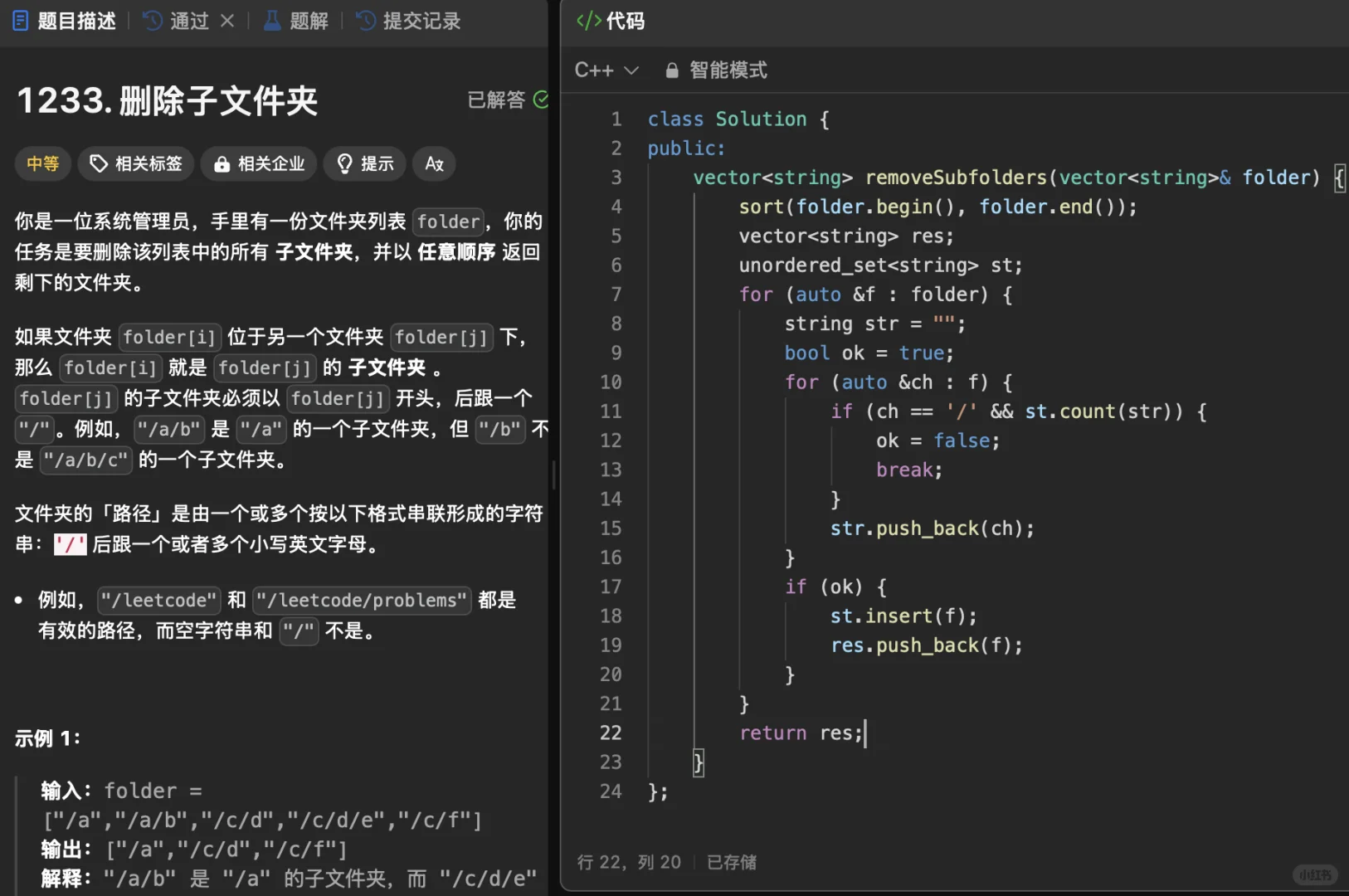
Task: Click the green 已解答 checkmark icon
Action: (541, 100)
